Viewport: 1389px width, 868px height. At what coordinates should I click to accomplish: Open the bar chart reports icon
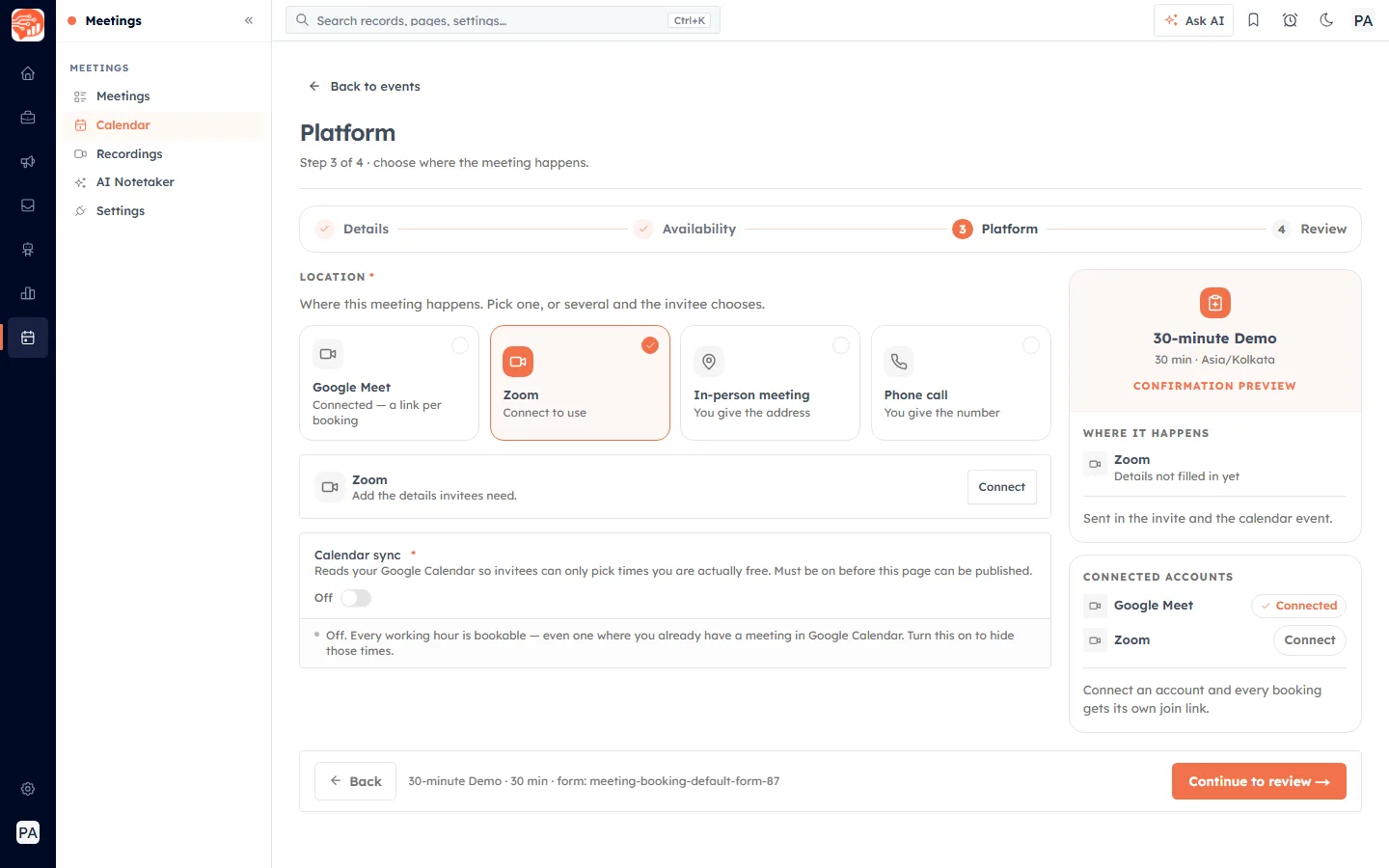(x=28, y=293)
